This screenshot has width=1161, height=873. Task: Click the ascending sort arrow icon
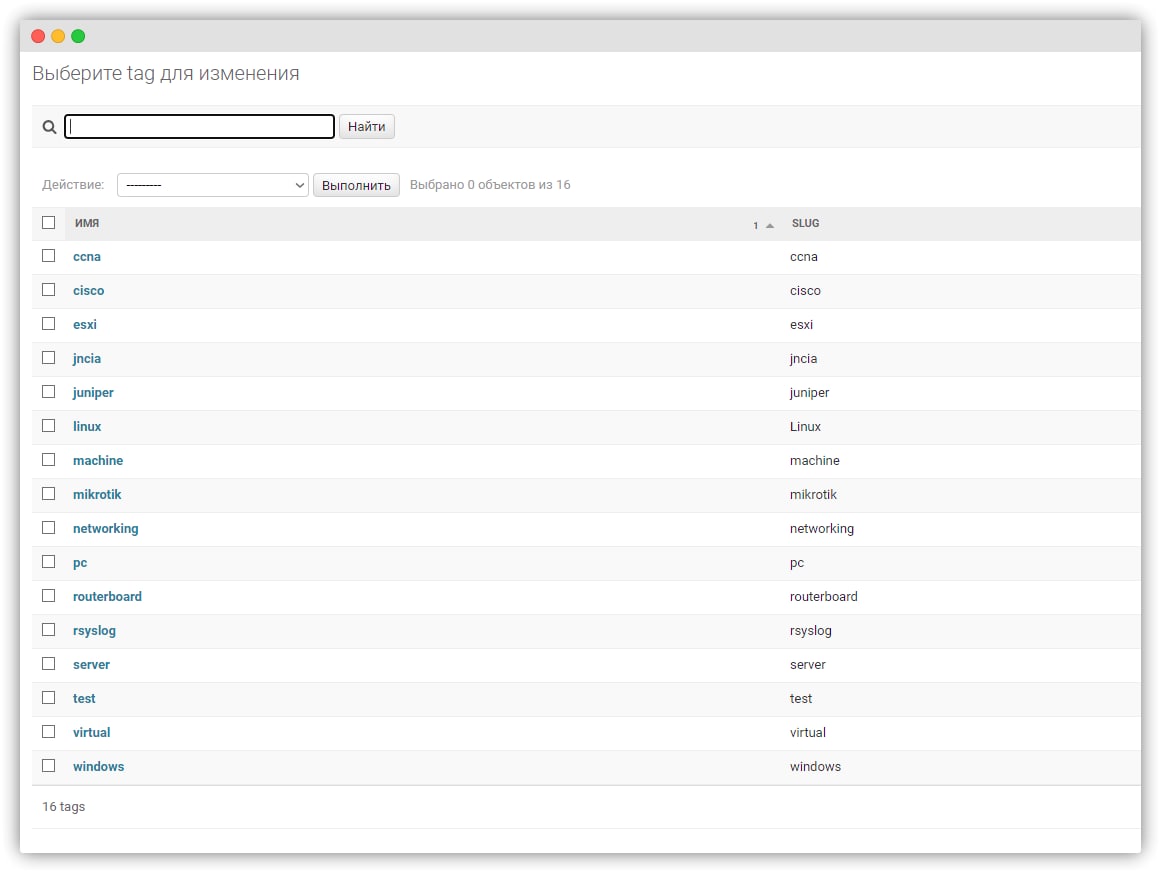coord(770,225)
